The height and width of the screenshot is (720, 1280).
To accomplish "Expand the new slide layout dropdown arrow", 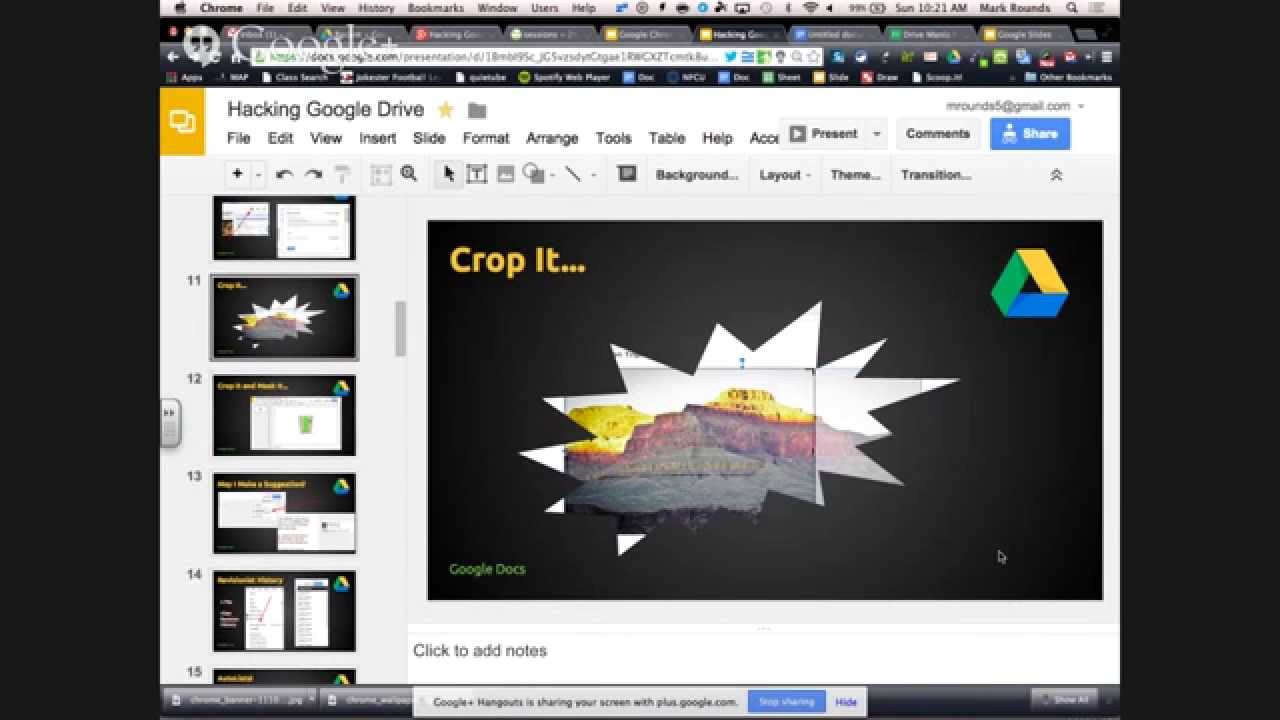I will (x=258, y=174).
